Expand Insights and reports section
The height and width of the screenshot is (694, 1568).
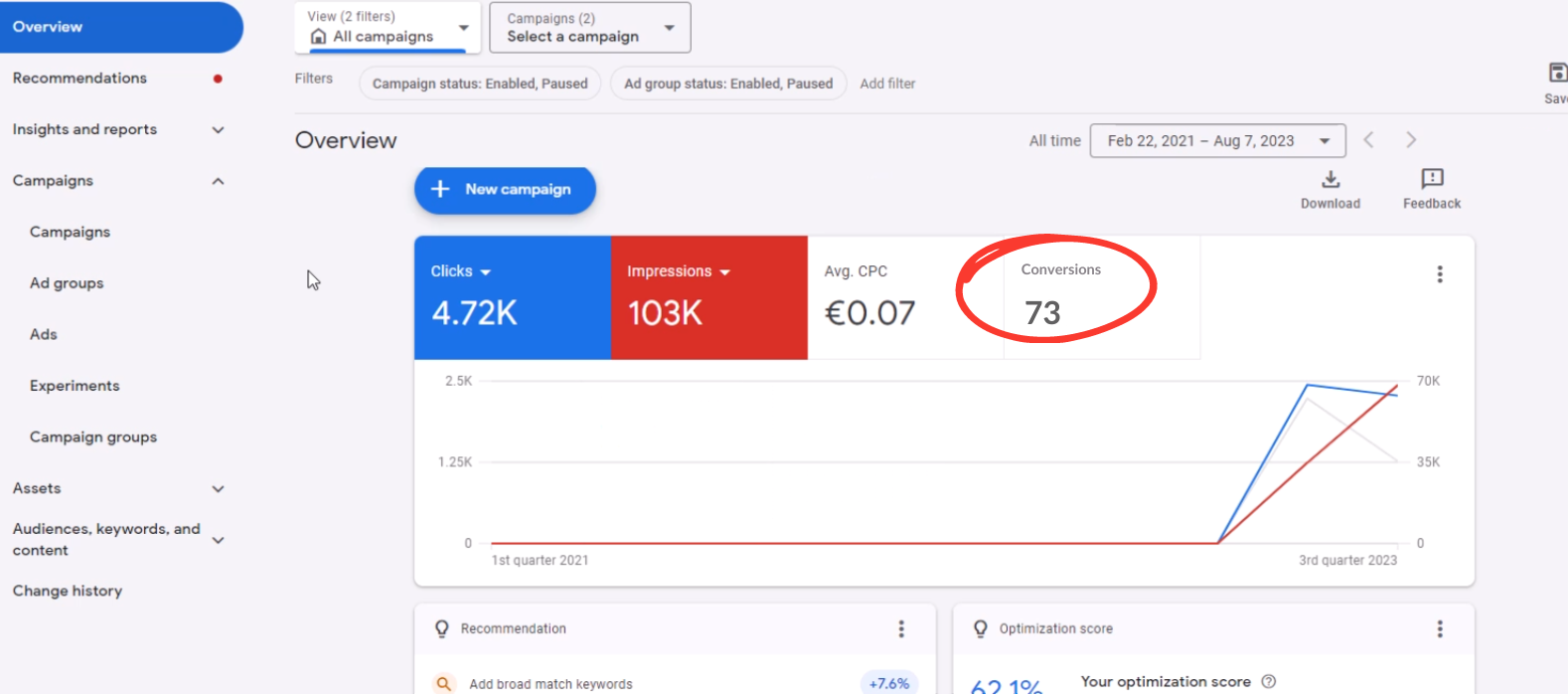click(218, 130)
